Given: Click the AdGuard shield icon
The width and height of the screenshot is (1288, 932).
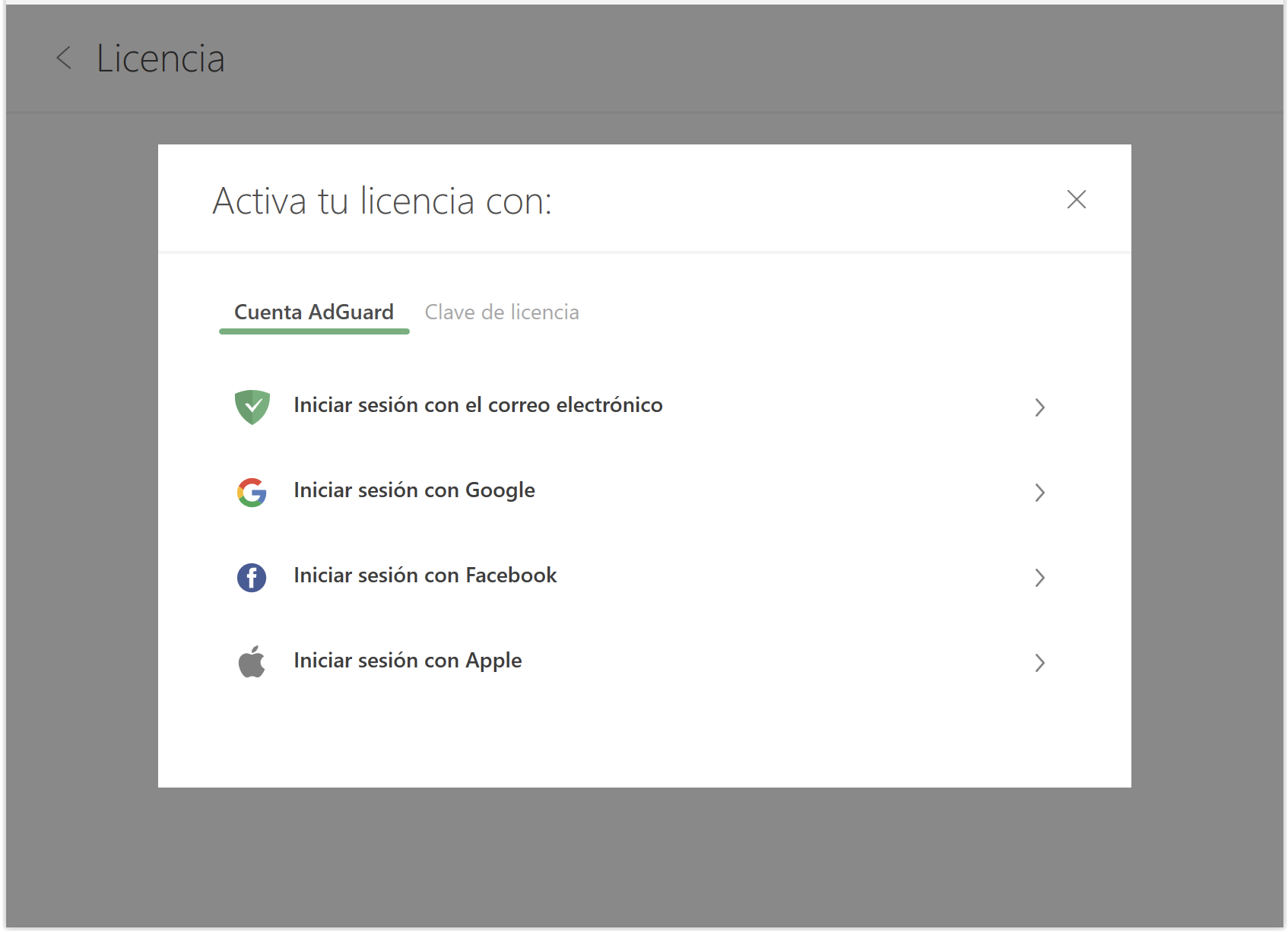Looking at the screenshot, I should point(252,407).
